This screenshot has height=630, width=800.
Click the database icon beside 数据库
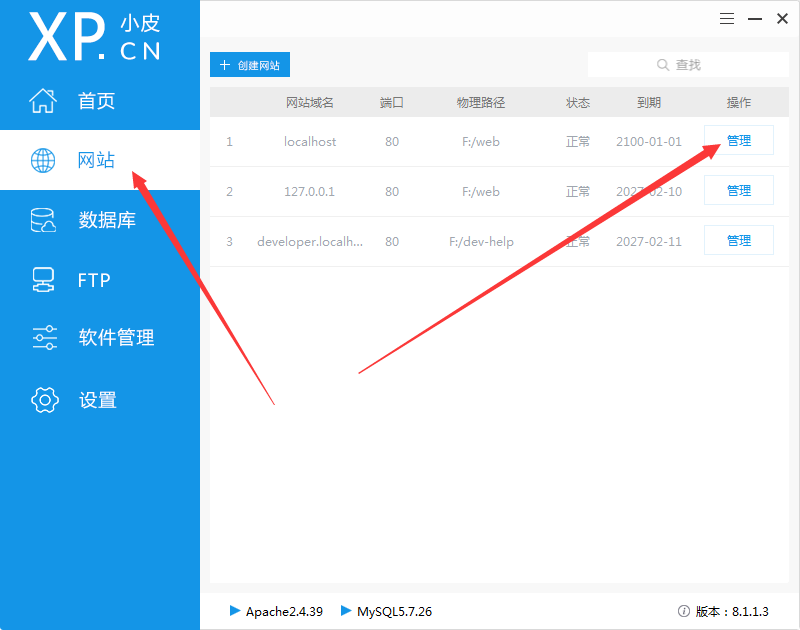pyautogui.click(x=44, y=220)
